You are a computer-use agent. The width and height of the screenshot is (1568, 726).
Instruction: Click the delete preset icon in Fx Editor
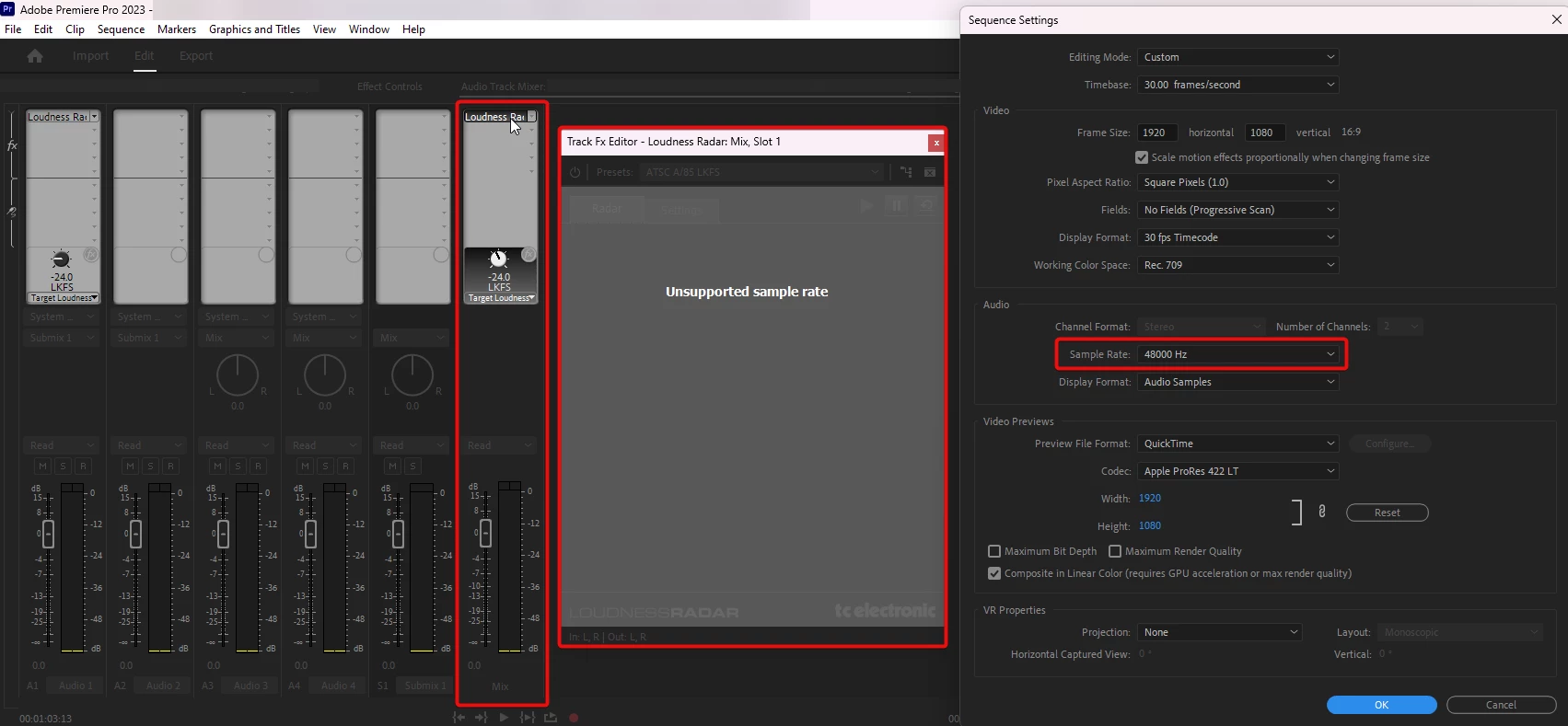(x=930, y=172)
